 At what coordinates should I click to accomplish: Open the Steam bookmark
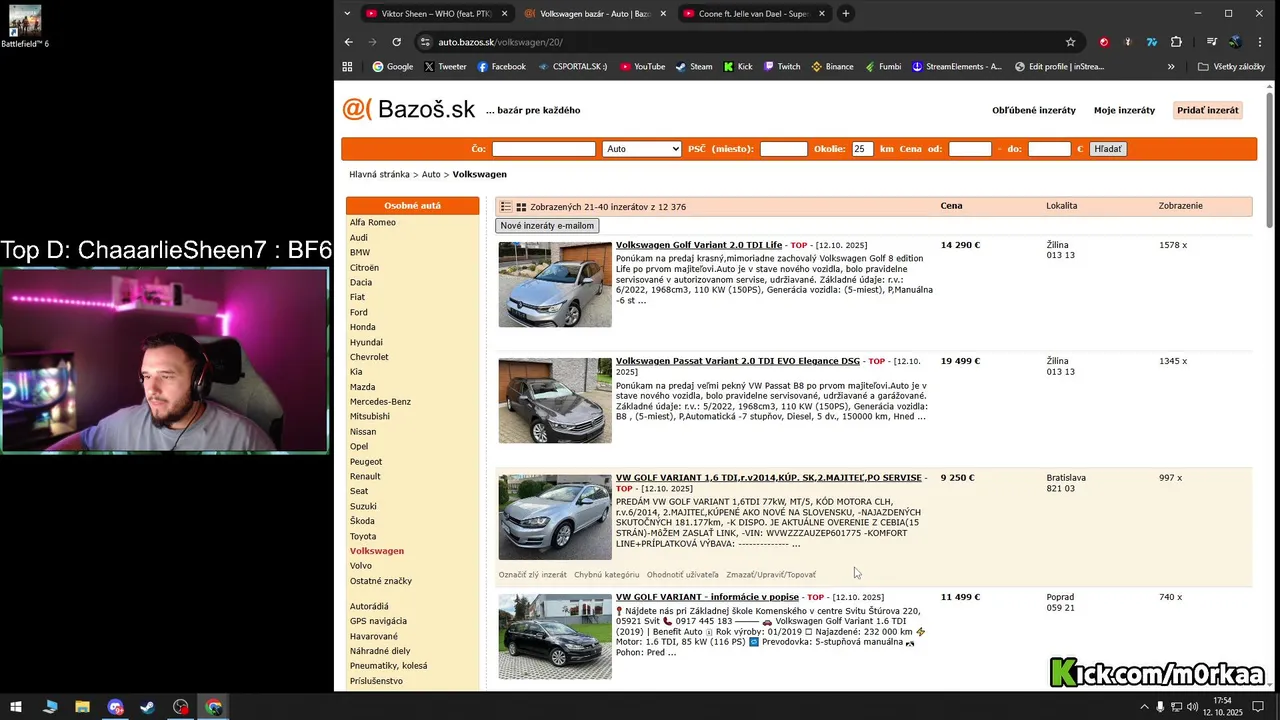coord(694,67)
